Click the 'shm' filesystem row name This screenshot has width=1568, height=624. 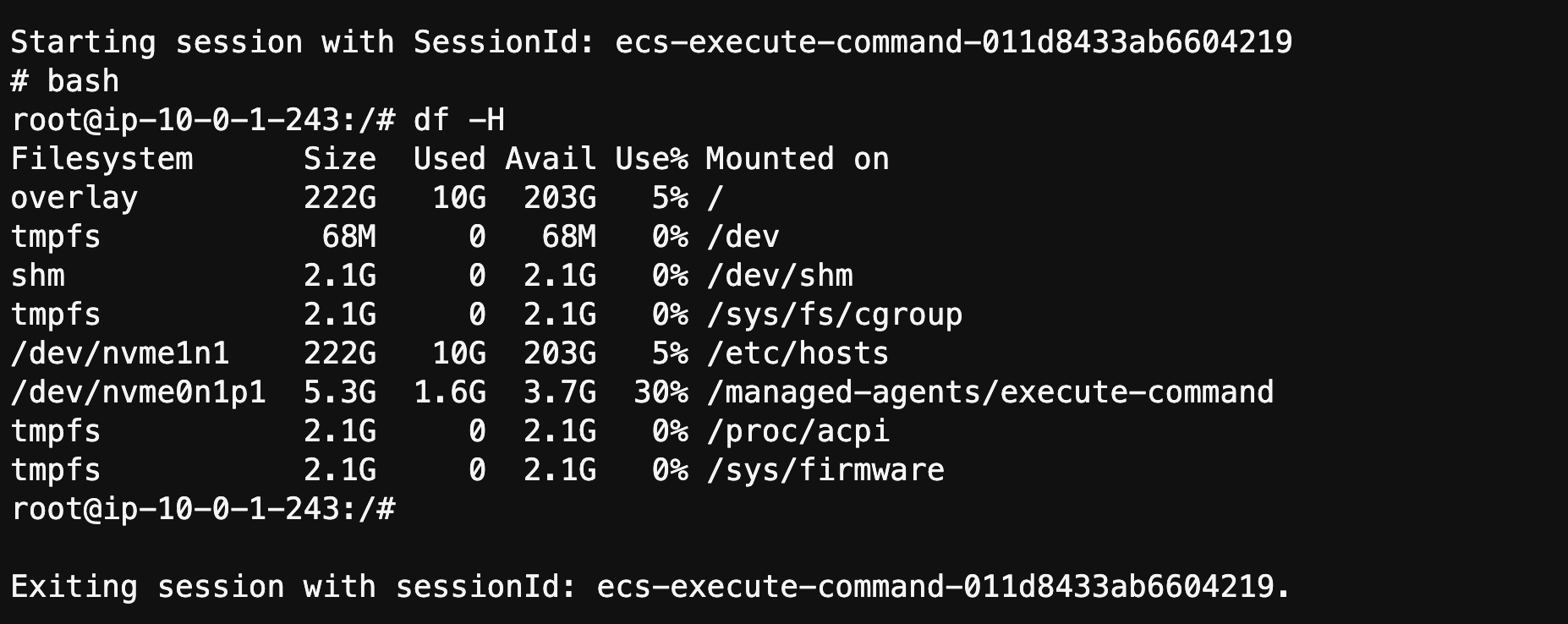38,276
